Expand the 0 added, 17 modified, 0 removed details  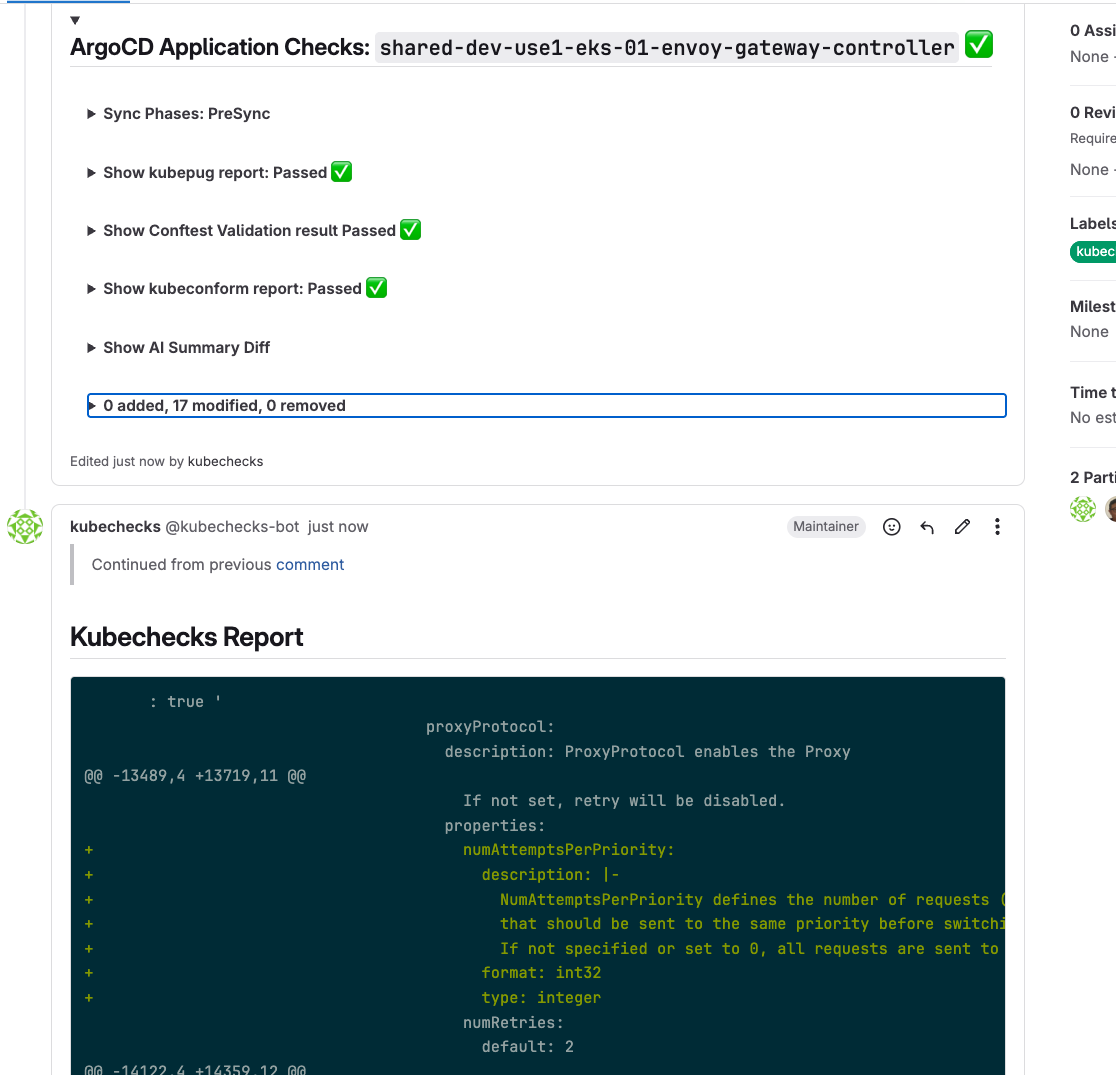[x=546, y=406]
